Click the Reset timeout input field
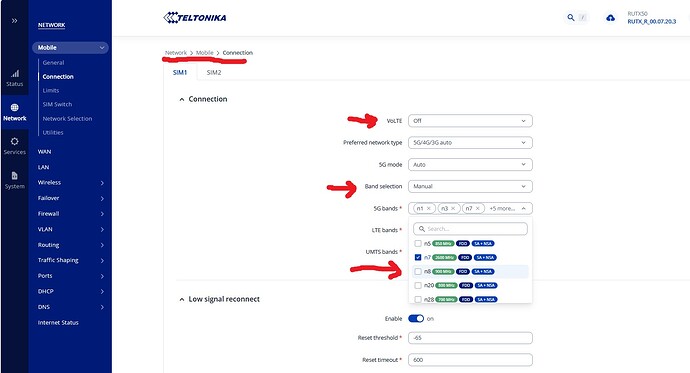The height and width of the screenshot is (373, 690). (470, 360)
